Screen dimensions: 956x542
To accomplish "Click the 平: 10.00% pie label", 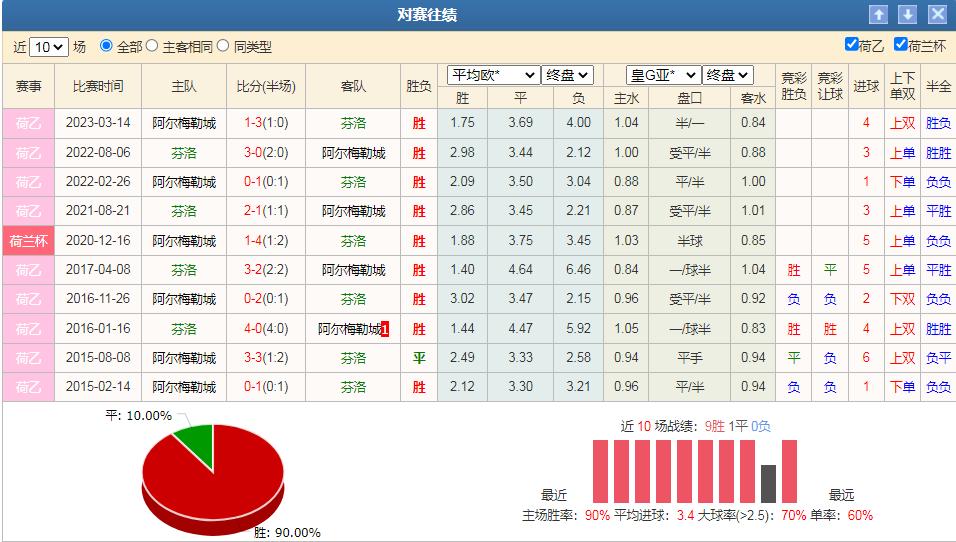I will 138,416.
